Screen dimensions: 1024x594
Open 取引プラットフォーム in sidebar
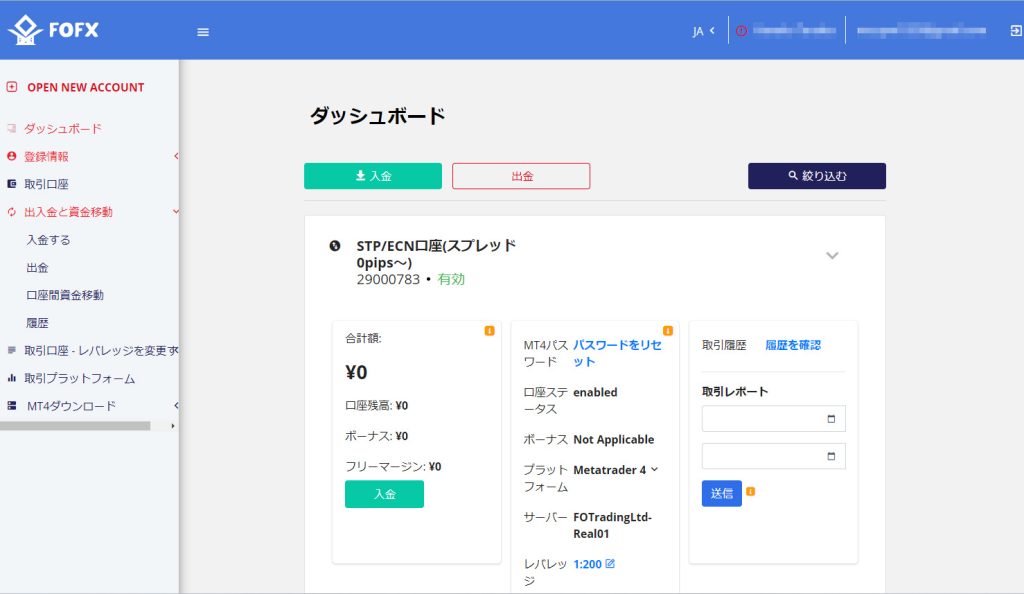click(80, 379)
